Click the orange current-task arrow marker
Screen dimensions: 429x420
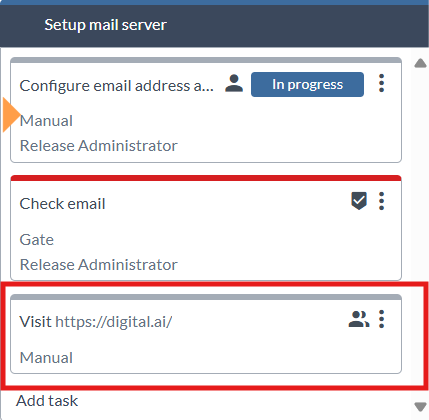click(x=11, y=115)
